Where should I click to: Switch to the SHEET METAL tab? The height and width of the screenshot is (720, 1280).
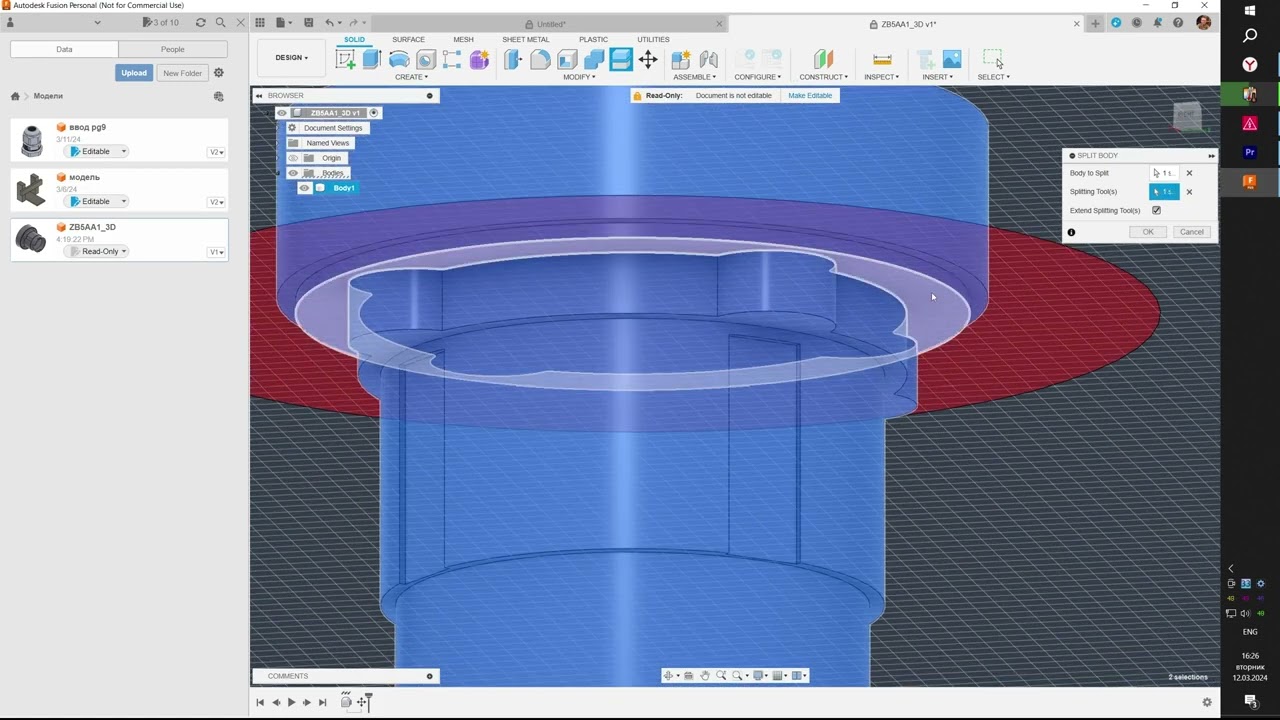526,40
